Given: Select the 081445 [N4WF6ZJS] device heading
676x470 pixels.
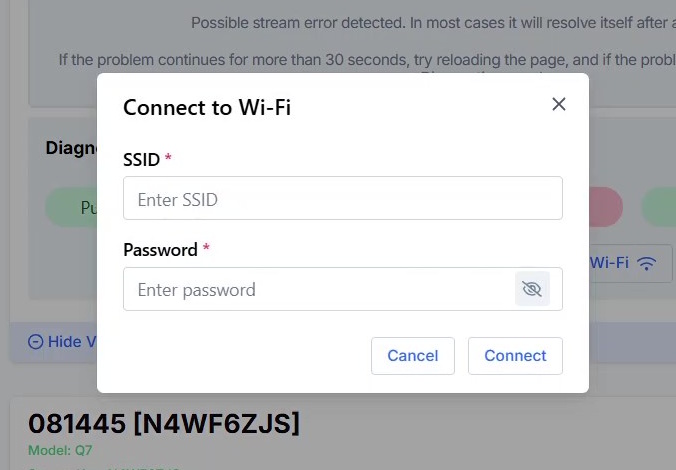Looking at the screenshot, I should (x=164, y=424).
